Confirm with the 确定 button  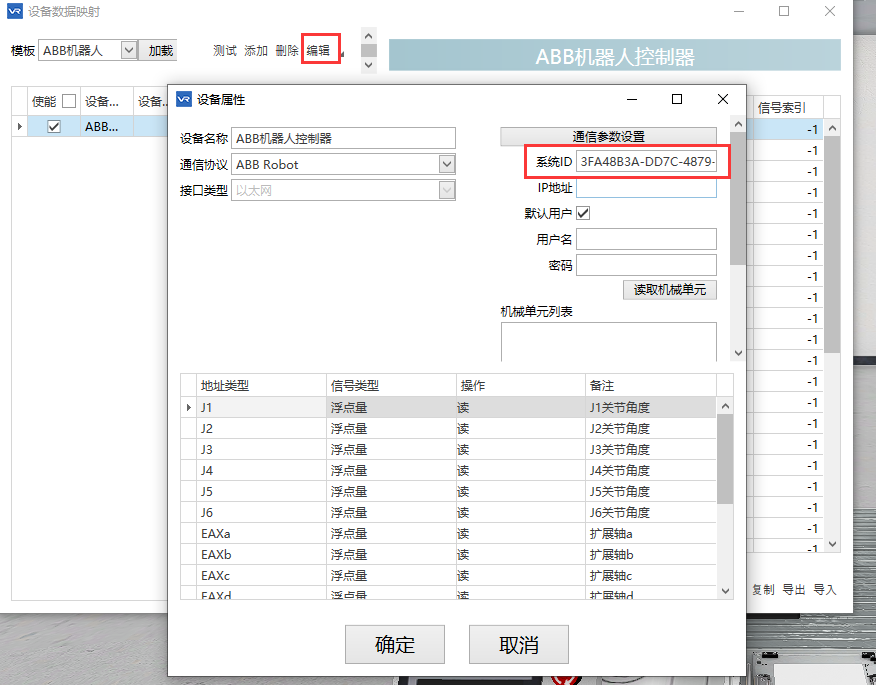pos(394,644)
